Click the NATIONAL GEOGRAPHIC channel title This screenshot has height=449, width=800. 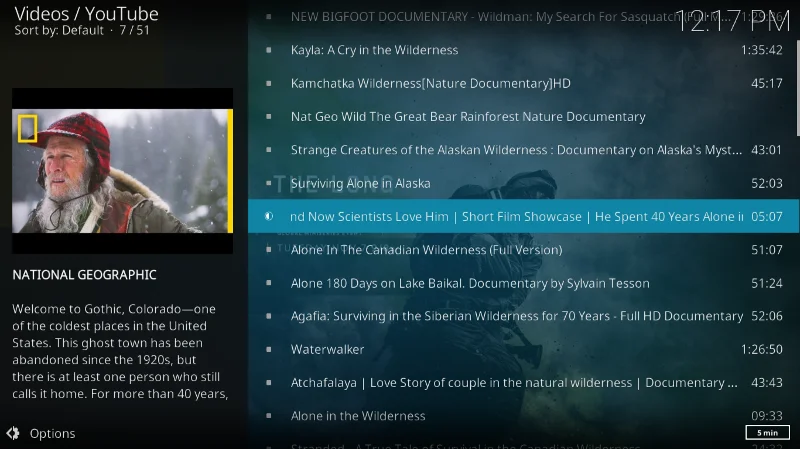tap(84, 275)
